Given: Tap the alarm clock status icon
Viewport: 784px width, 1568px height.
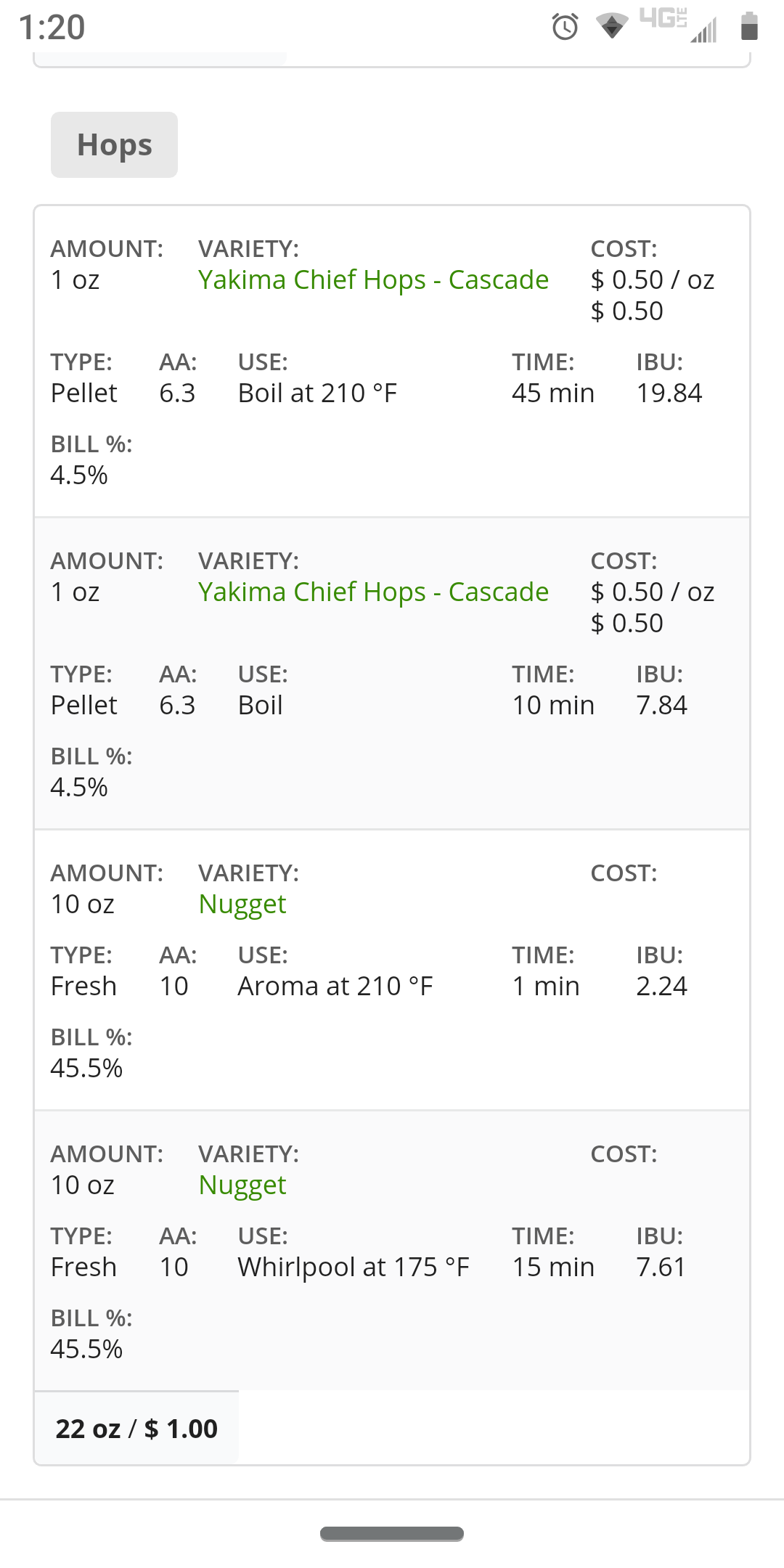Looking at the screenshot, I should [x=565, y=27].
